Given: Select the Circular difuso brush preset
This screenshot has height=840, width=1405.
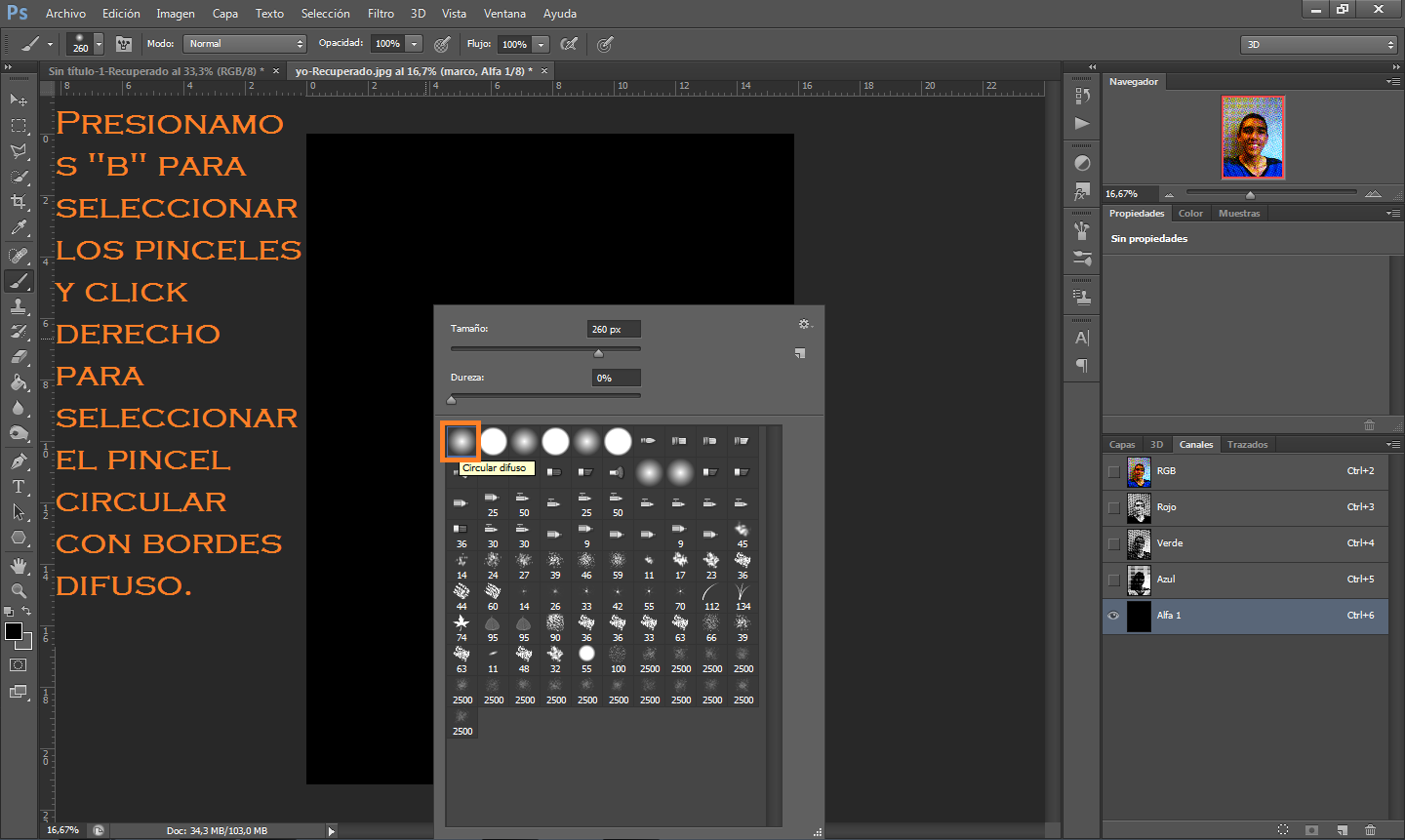Looking at the screenshot, I should [462, 442].
